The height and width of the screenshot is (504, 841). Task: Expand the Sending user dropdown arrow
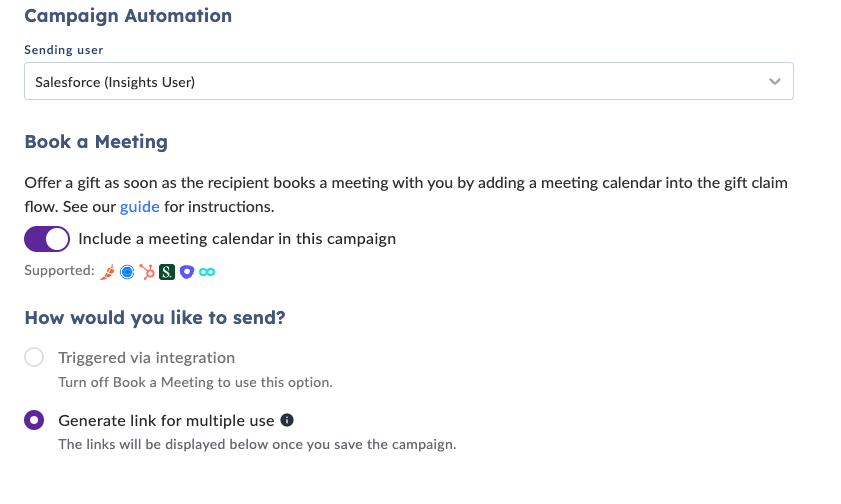774,81
